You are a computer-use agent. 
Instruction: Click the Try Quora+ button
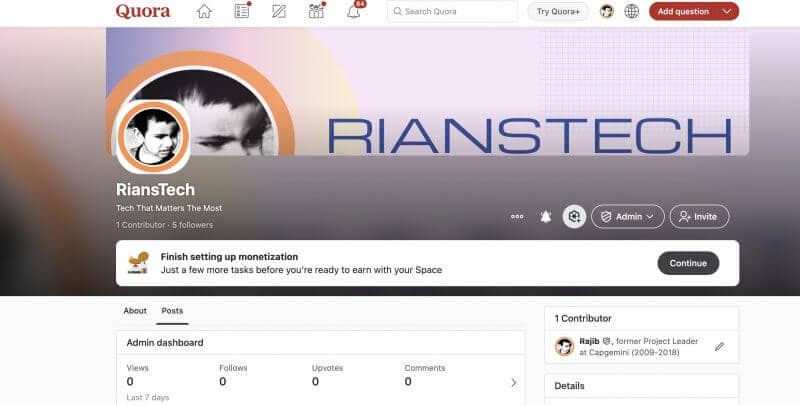pyautogui.click(x=558, y=11)
